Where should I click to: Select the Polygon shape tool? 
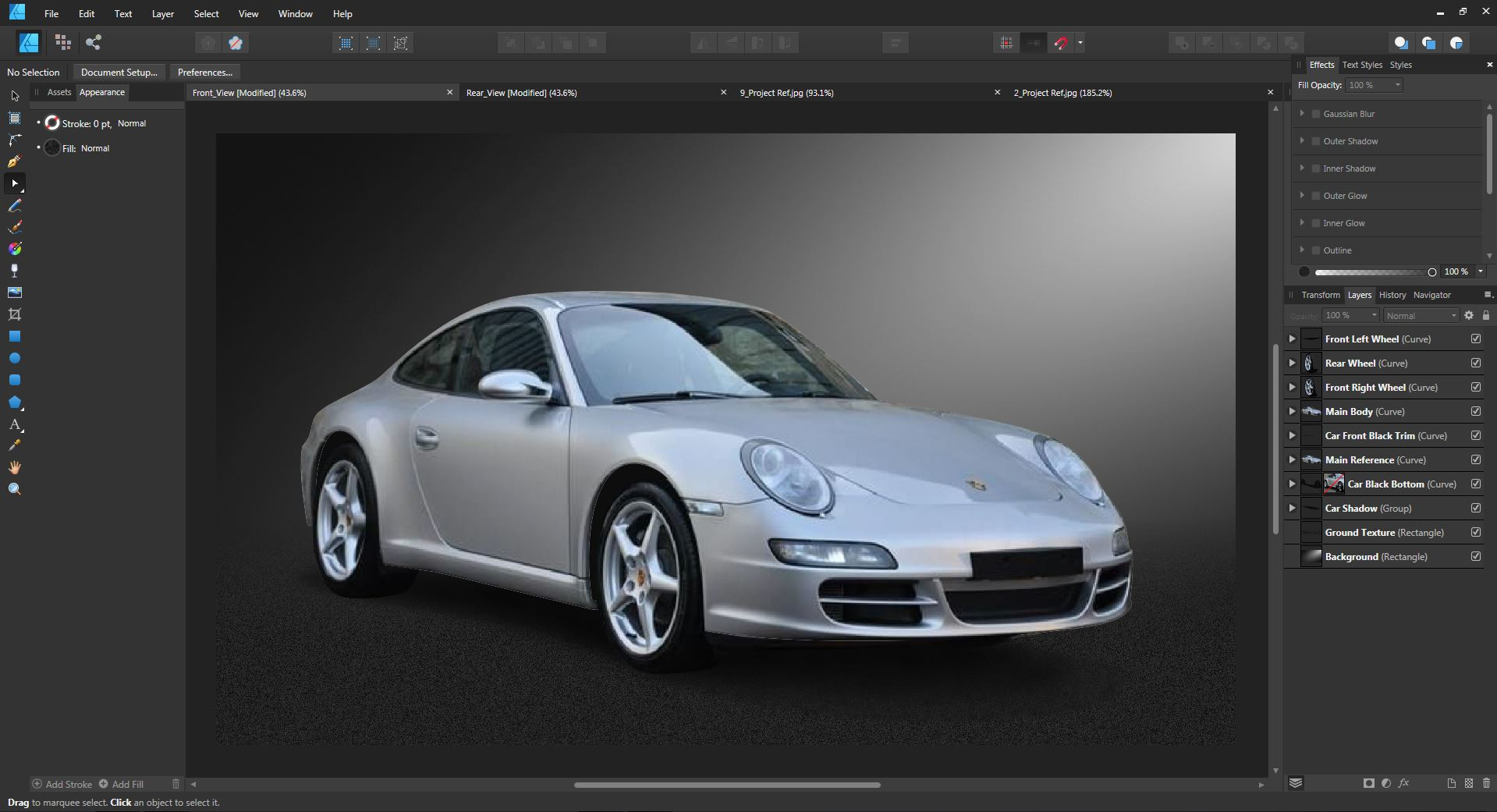(x=15, y=402)
